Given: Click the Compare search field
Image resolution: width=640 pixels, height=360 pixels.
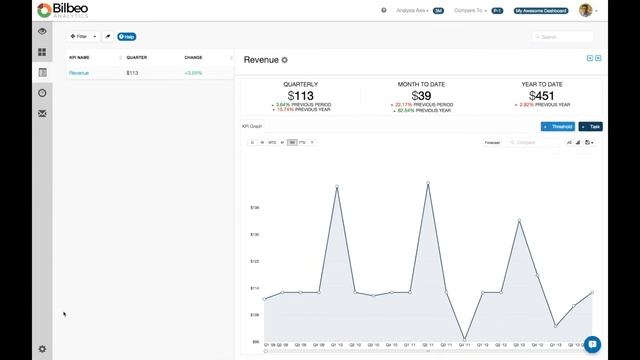Looking at the screenshot, I should pyautogui.click(x=533, y=142).
